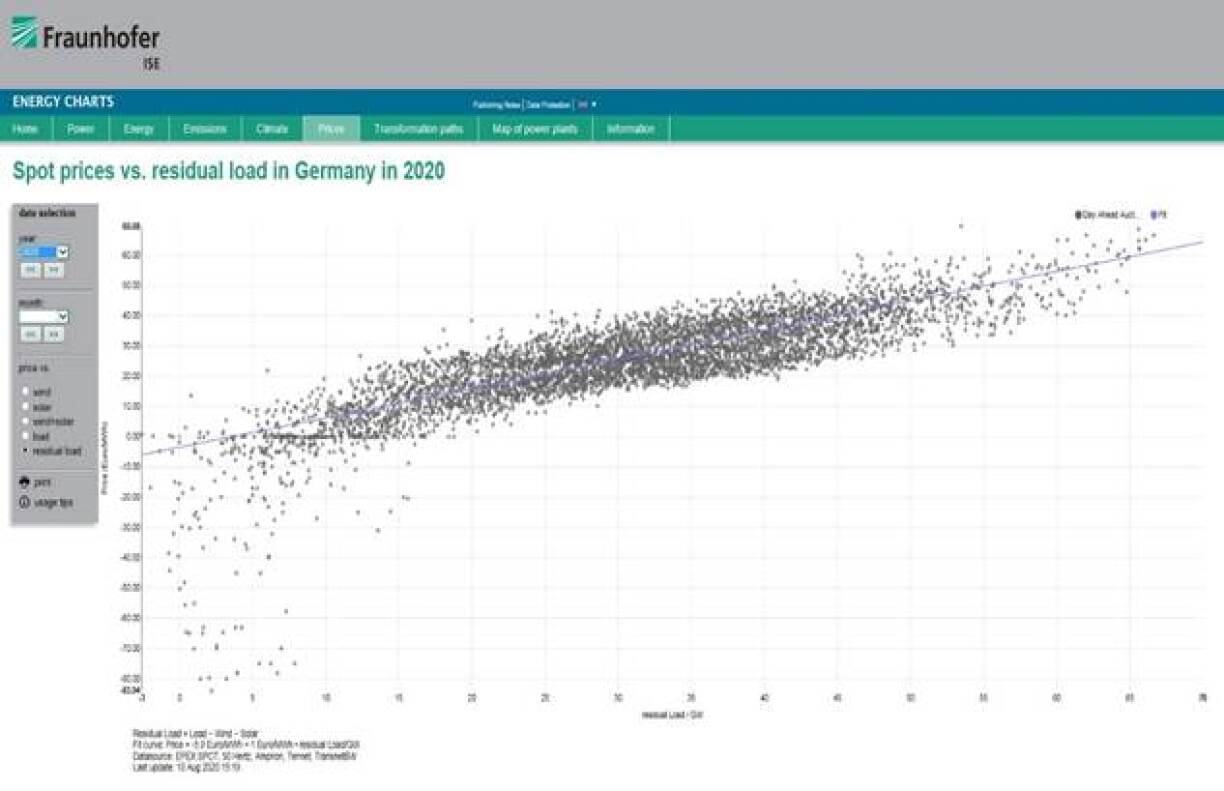
Task: Open the Map of power plants tab
Action: click(x=535, y=129)
